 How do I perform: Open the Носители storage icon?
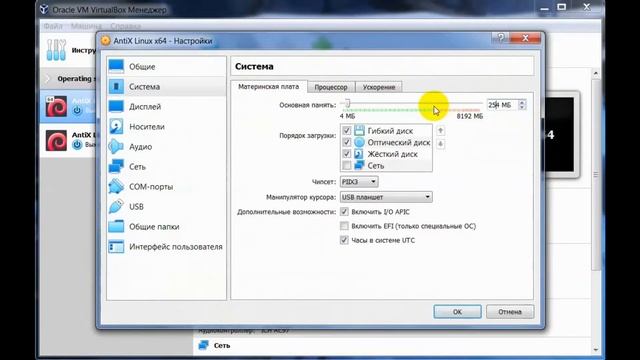click(x=116, y=127)
